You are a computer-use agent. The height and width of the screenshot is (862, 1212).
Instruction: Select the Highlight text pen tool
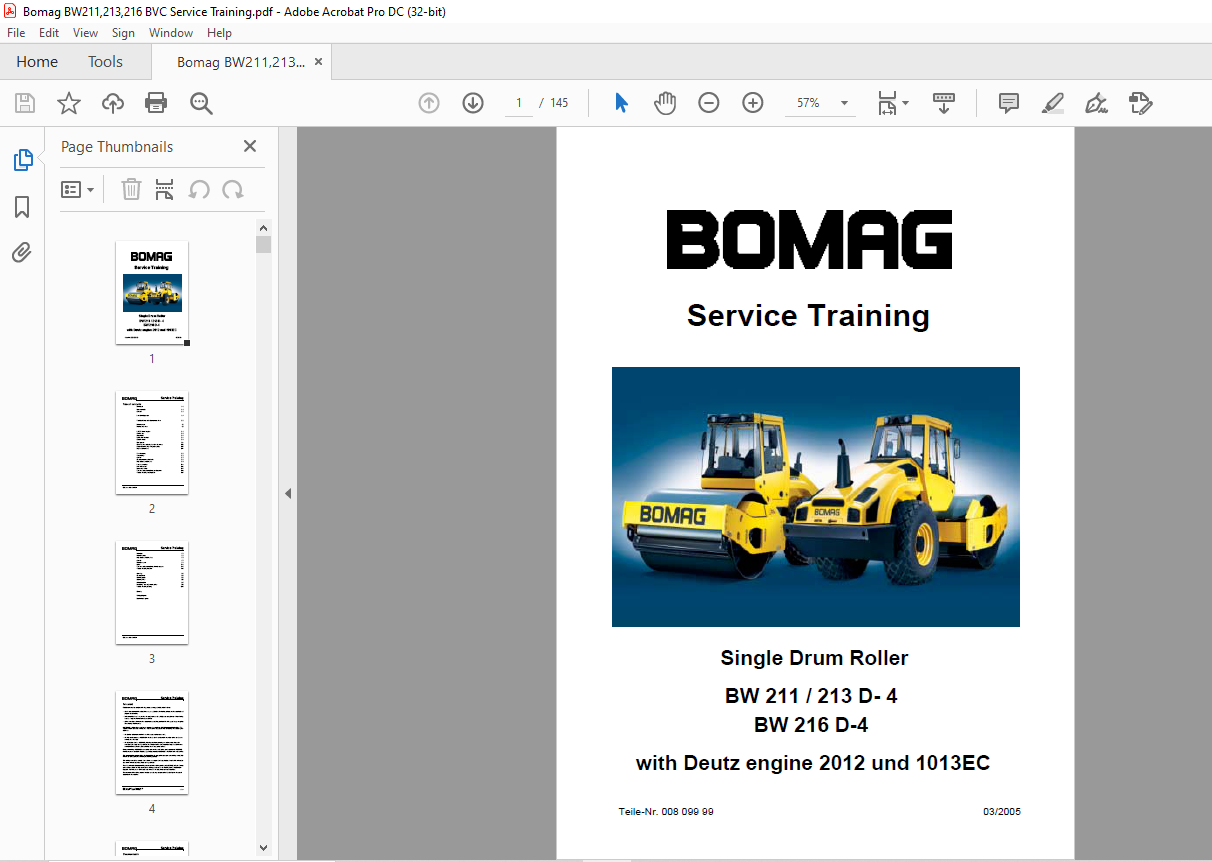coord(1052,103)
